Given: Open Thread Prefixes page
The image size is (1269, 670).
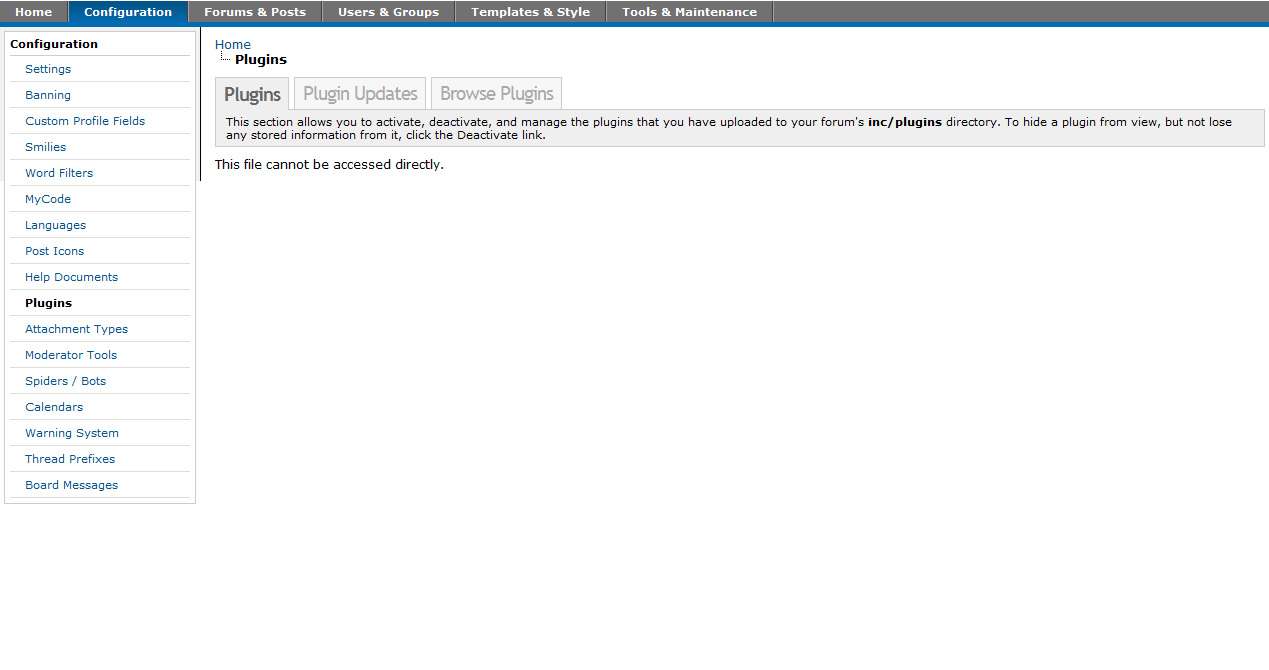Looking at the screenshot, I should point(70,459).
